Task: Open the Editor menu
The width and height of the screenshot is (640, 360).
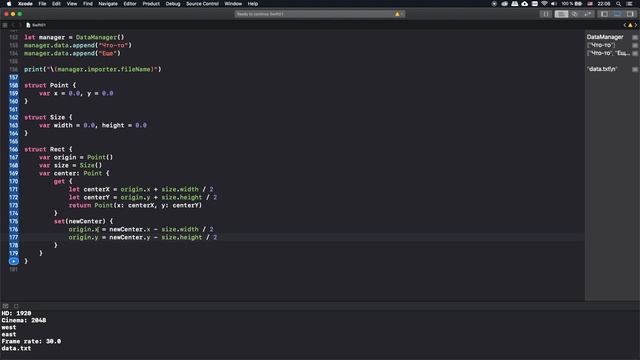Action: click(130, 4)
